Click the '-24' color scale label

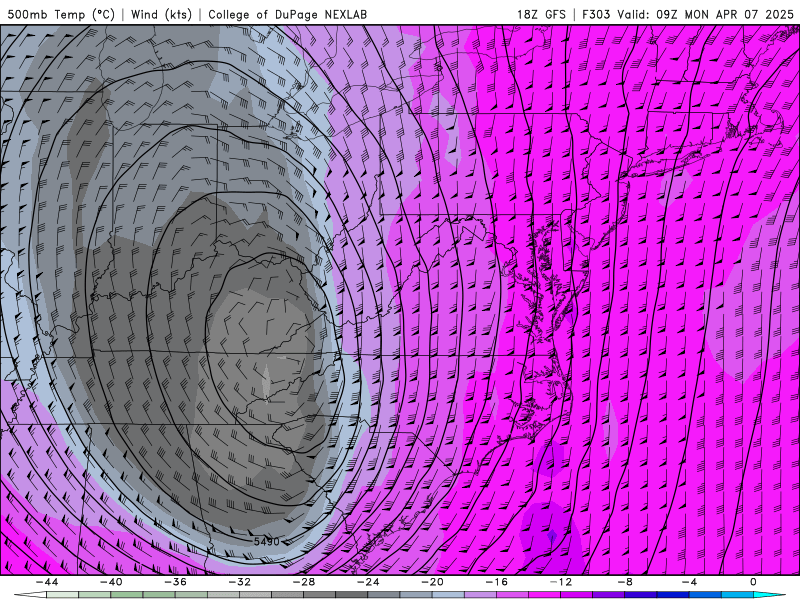point(368,582)
